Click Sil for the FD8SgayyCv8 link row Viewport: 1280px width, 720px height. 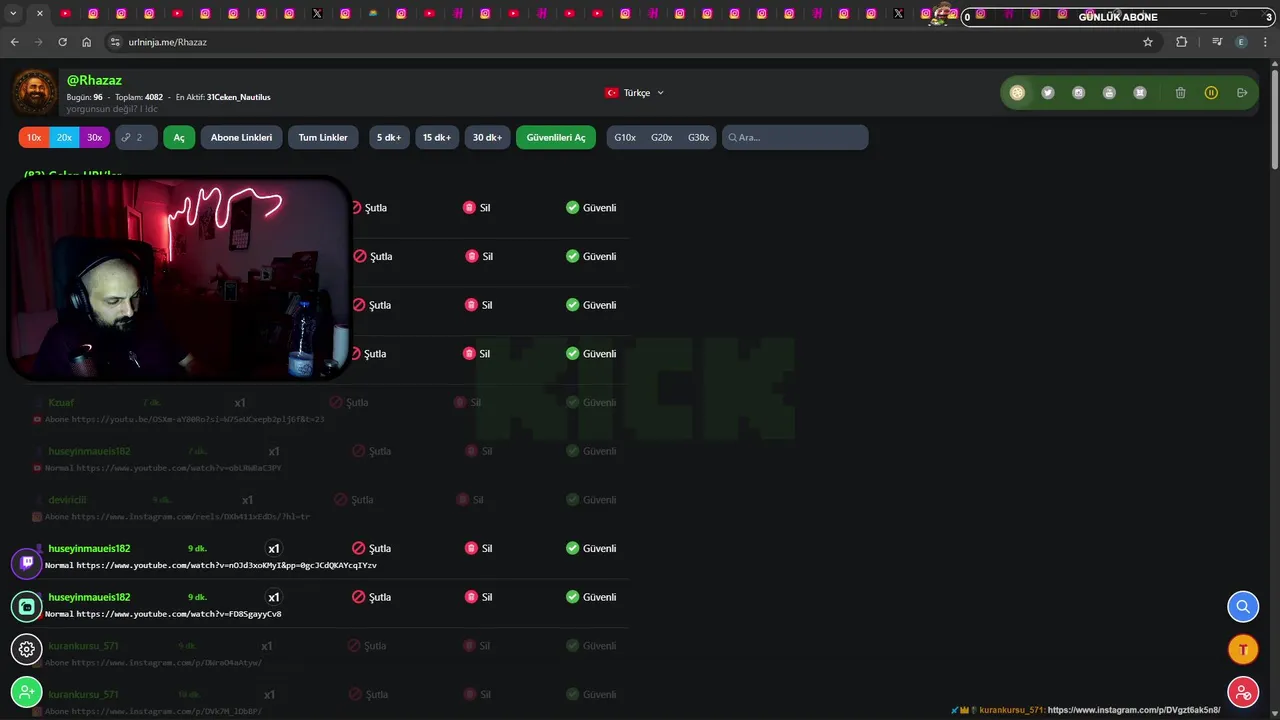[x=478, y=597]
